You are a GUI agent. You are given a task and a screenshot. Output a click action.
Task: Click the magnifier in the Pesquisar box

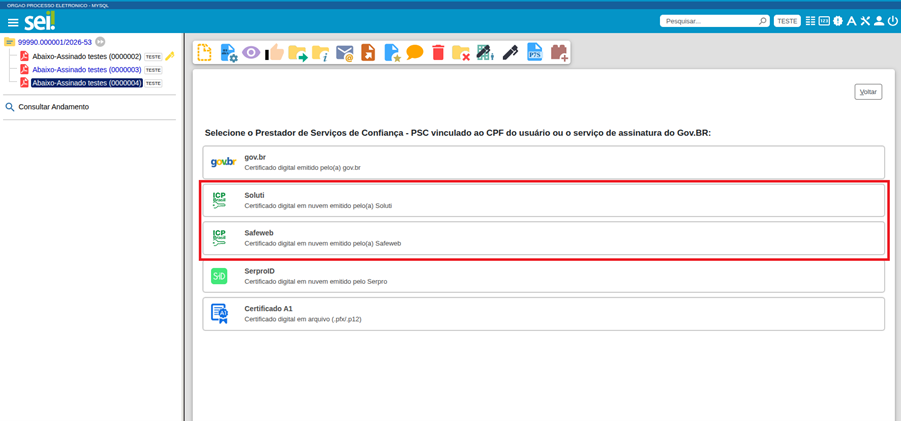click(763, 21)
